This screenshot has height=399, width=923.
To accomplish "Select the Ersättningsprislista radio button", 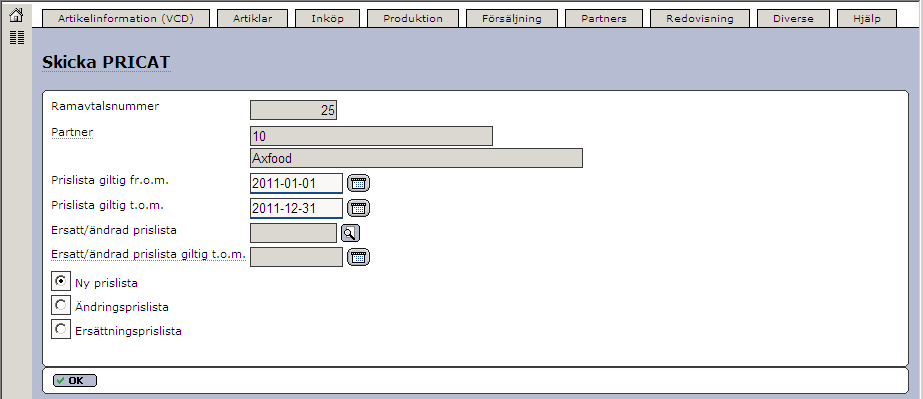I will click(61, 330).
